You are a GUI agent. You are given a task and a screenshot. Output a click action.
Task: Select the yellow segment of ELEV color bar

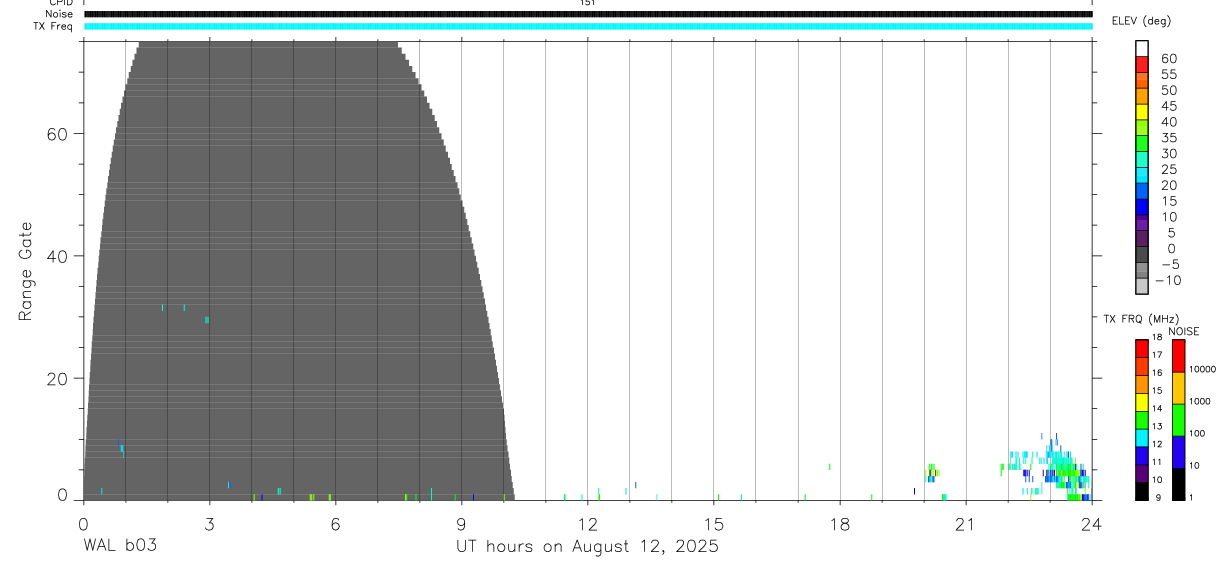(1142, 112)
